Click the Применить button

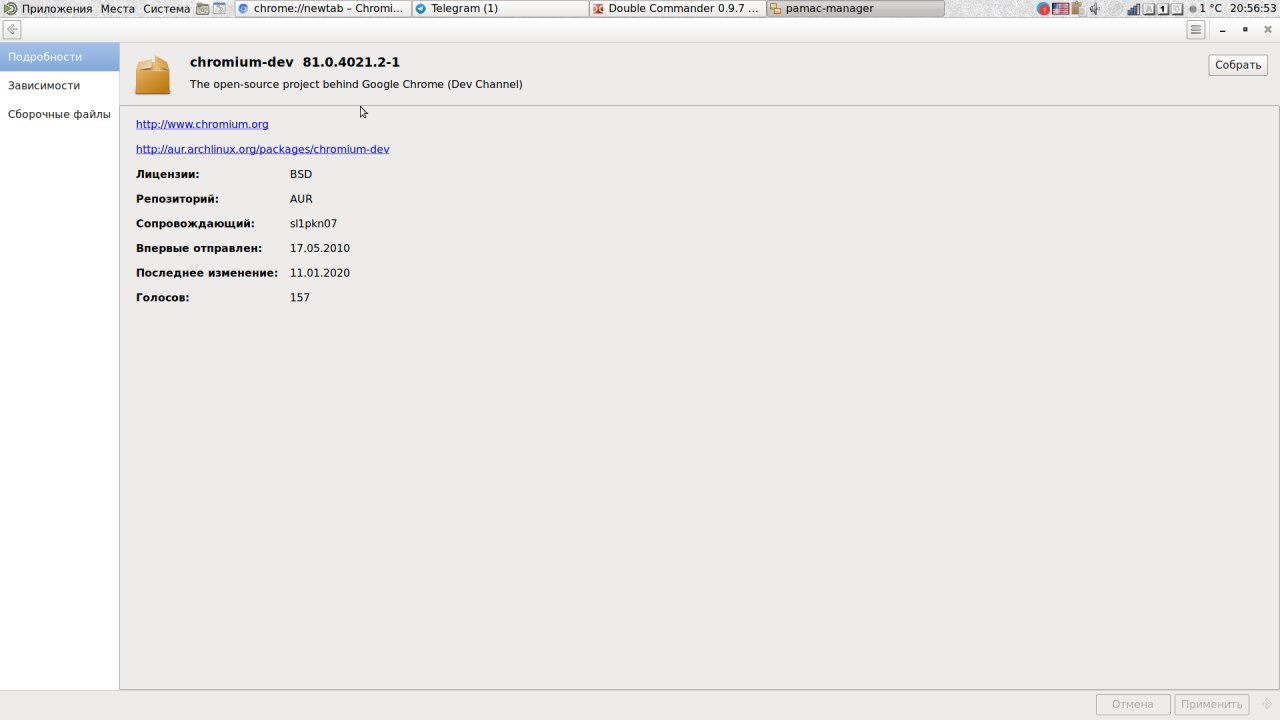tap(1211, 704)
